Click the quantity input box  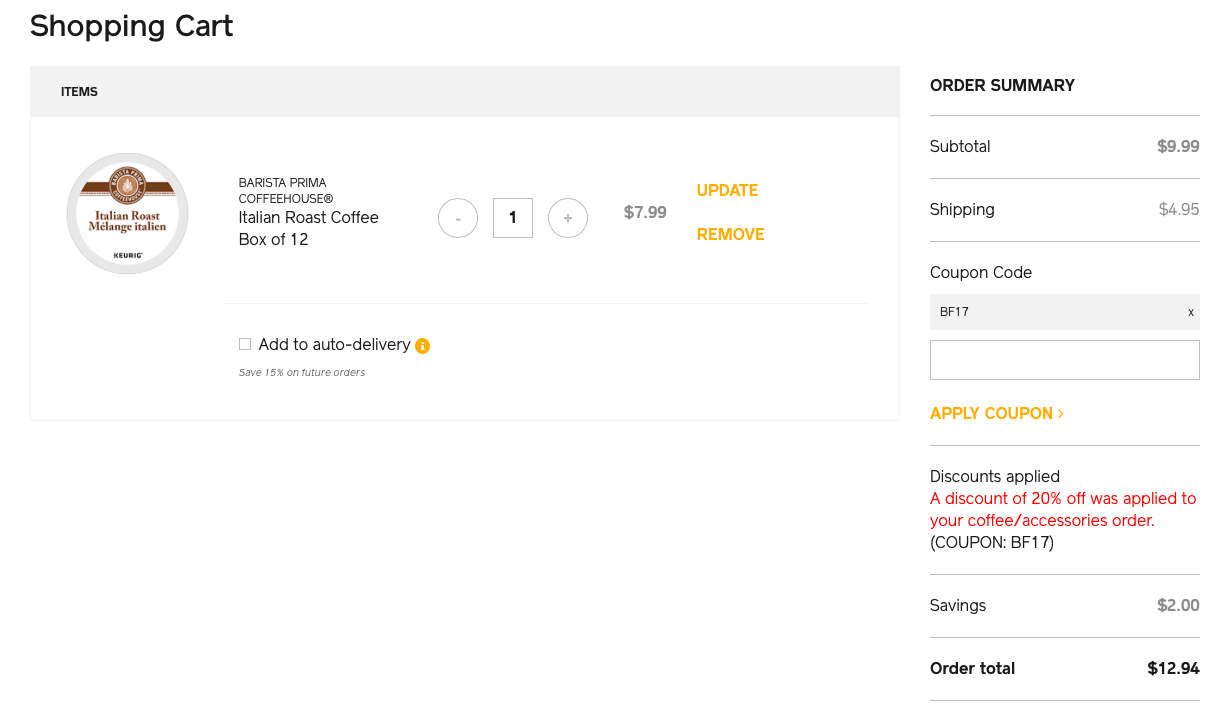pos(513,218)
